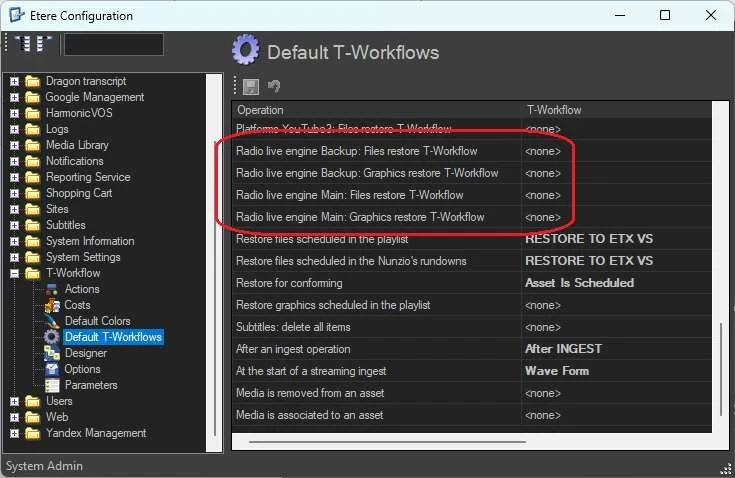Click the search box in the top toolbar

tap(113, 44)
